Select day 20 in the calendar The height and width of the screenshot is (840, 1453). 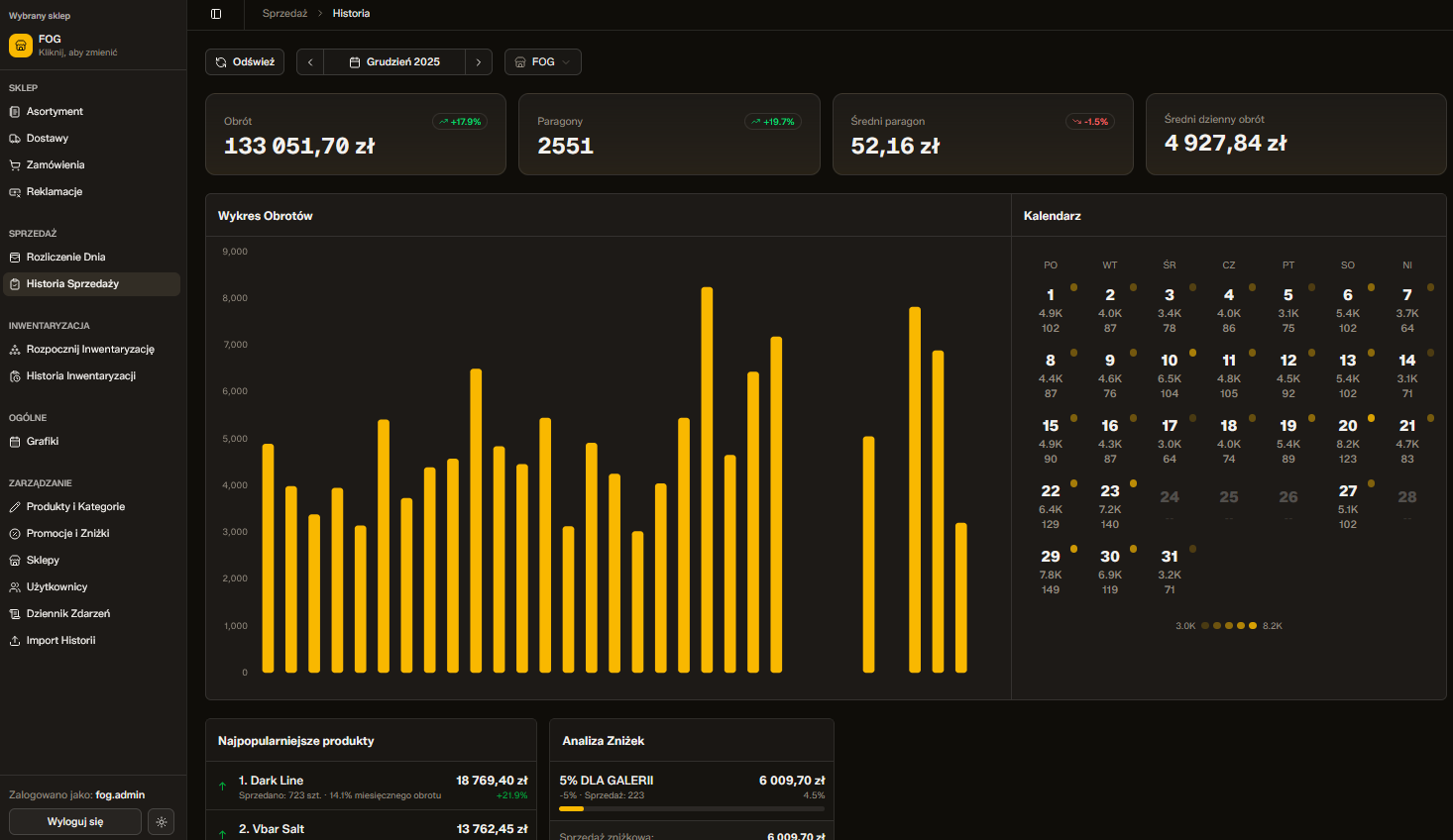click(1347, 441)
